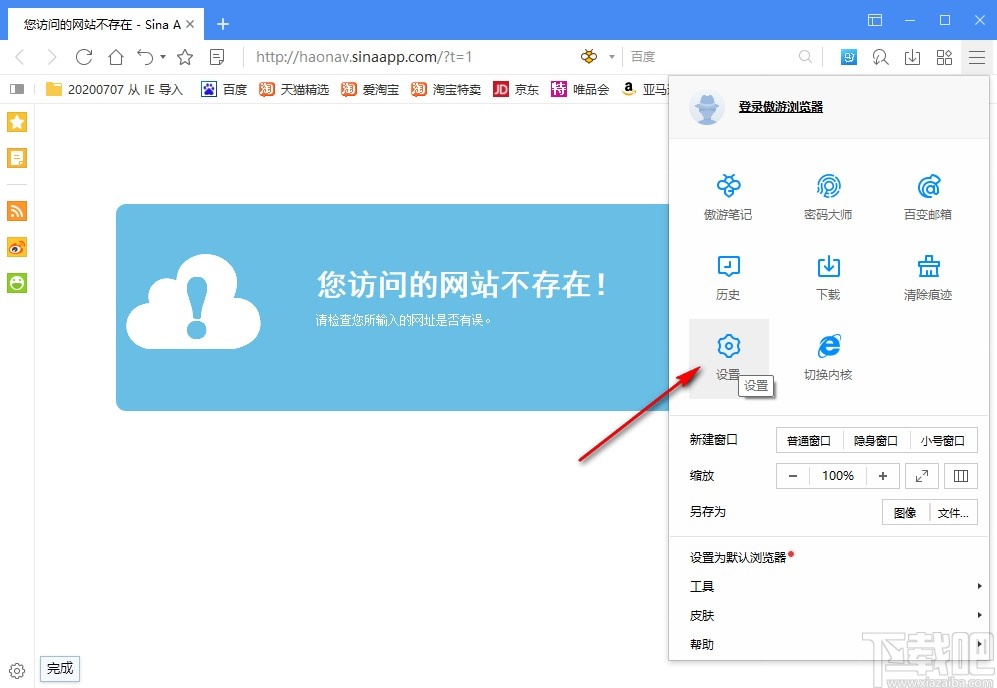997x688 pixels.
Task: Click the Download (下载) icon in menu panel
Action: point(828,275)
